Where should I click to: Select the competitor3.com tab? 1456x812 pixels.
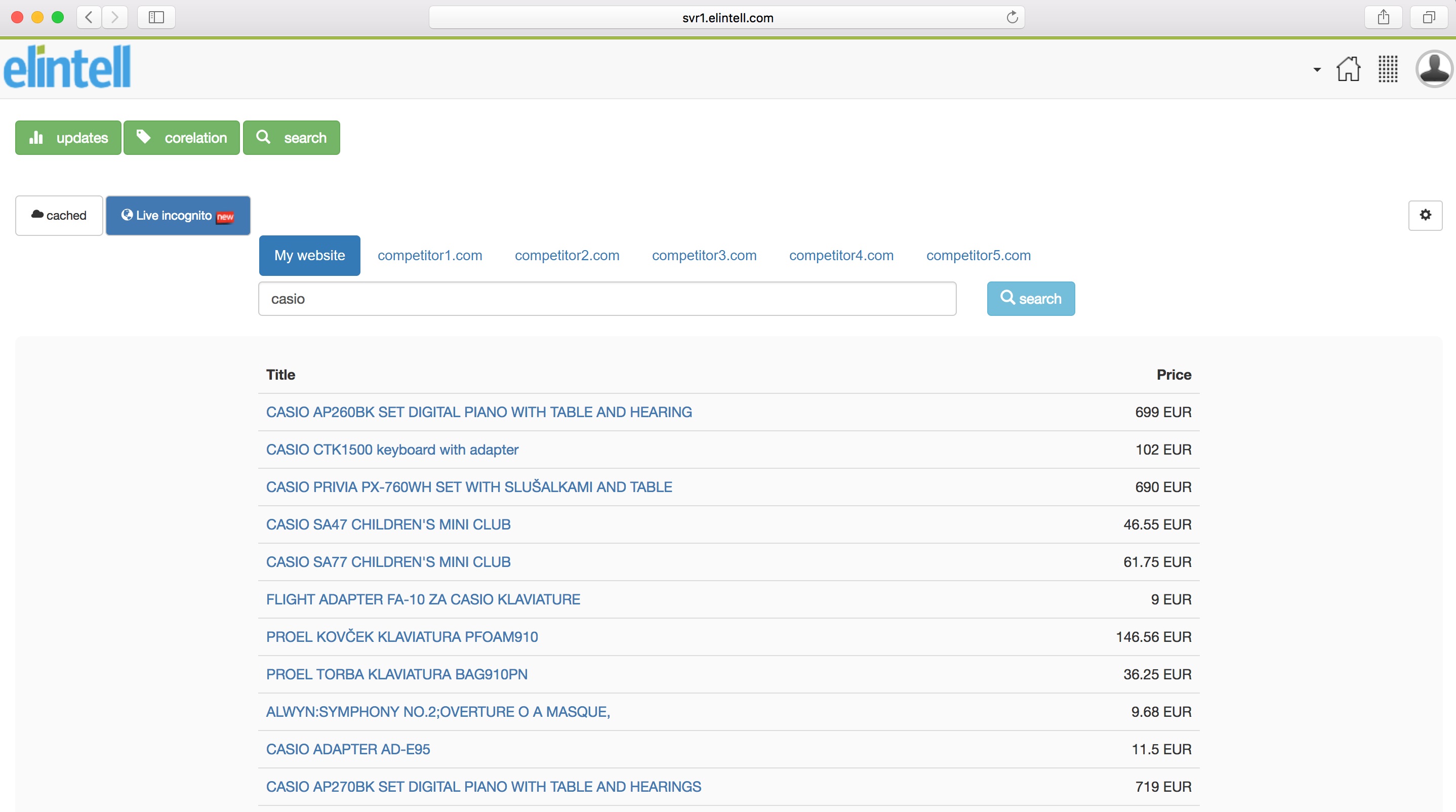(704, 256)
